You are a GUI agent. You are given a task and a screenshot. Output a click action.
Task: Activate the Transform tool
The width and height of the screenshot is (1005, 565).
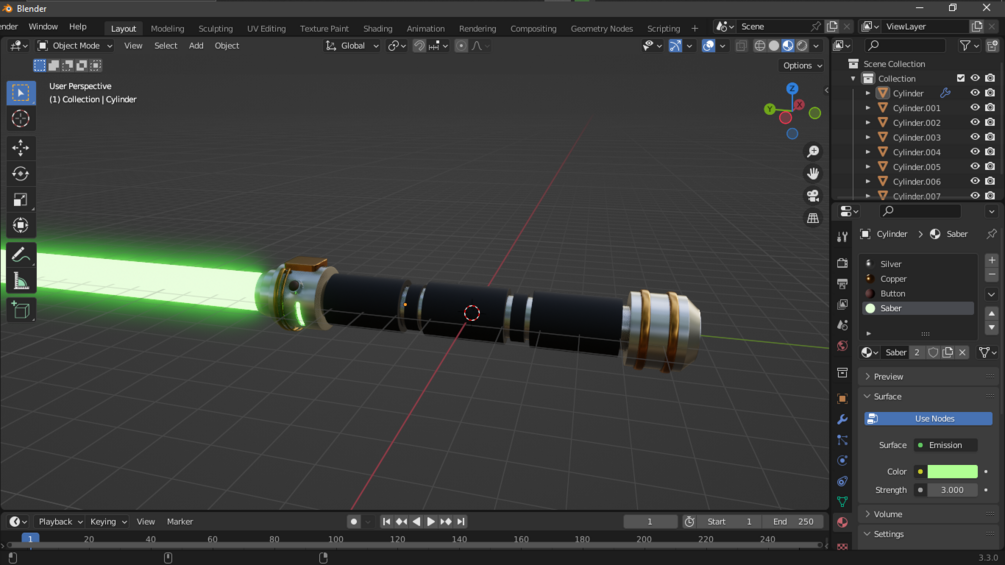21,225
